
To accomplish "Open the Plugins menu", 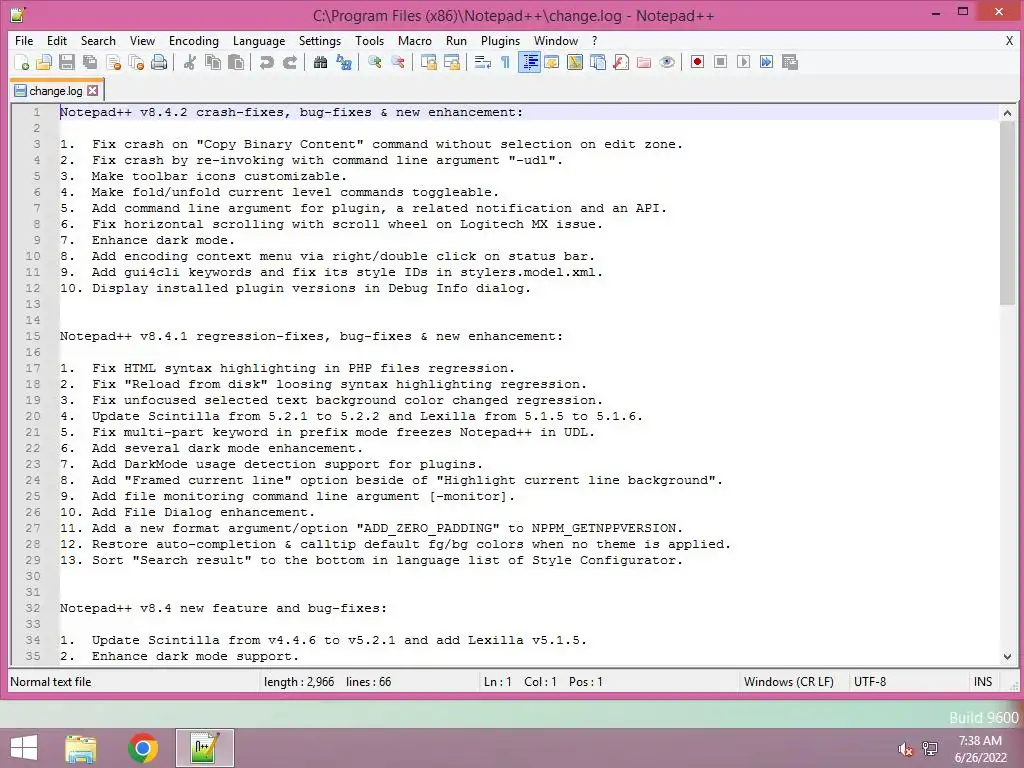I will tap(500, 40).
